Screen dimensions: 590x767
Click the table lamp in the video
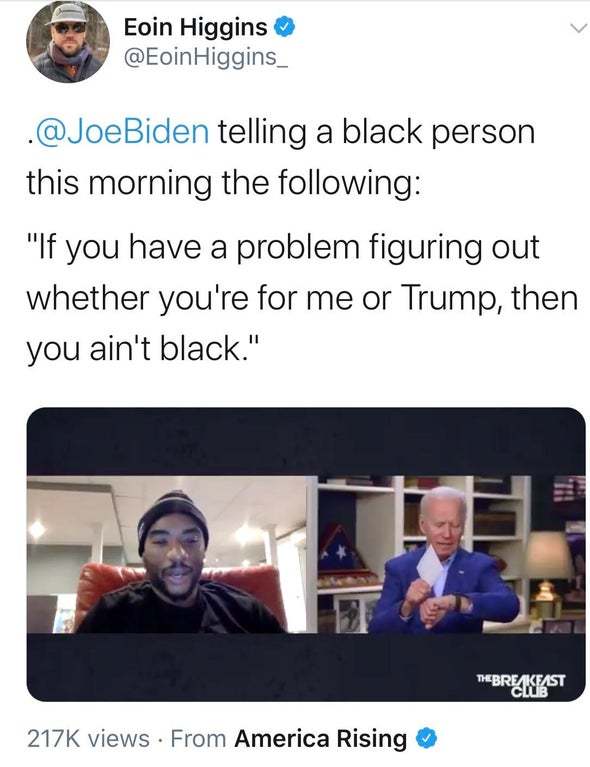pyautogui.click(x=547, y=572)
